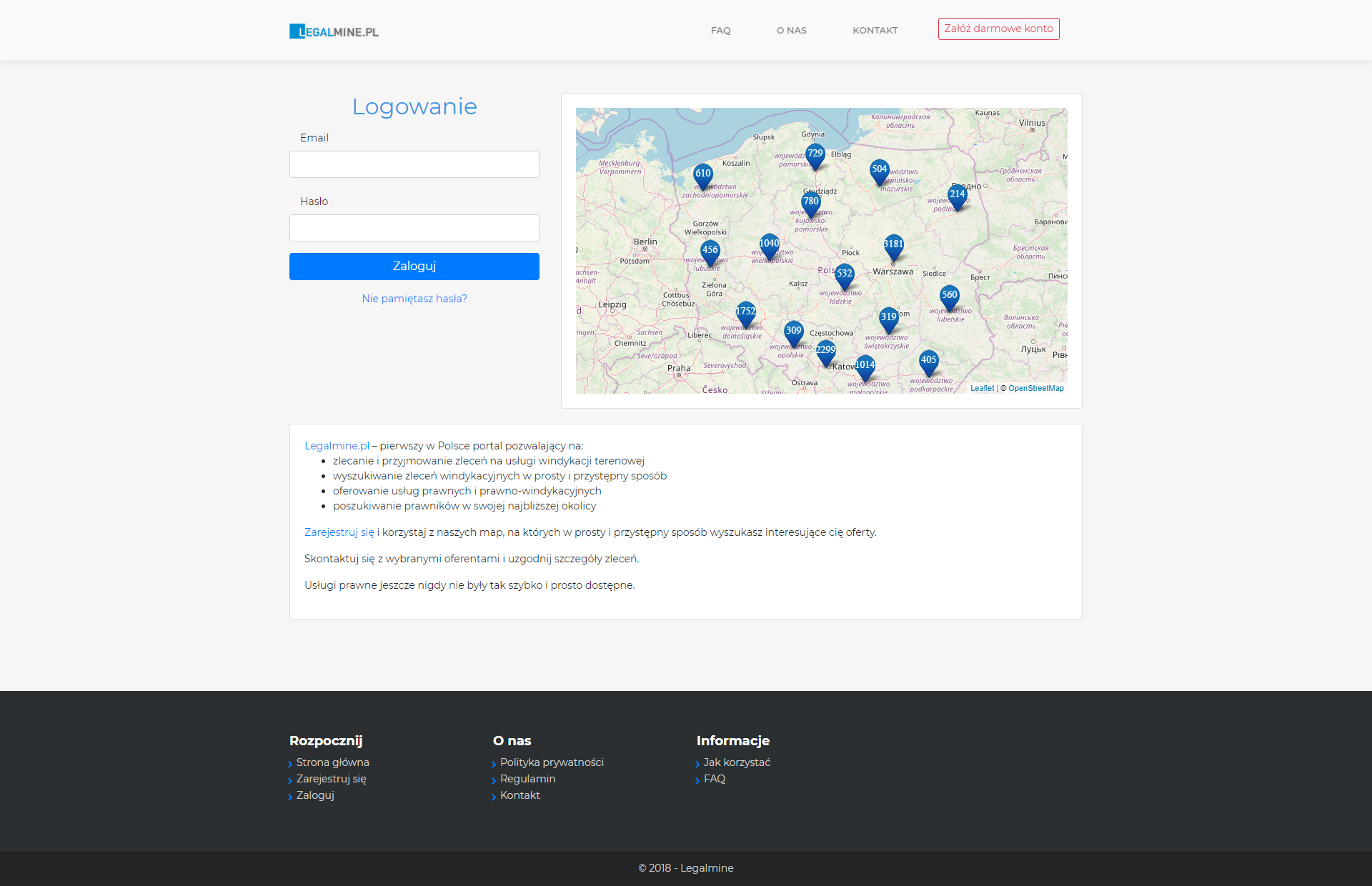Open the FAQ menu item

pos(720,31)
